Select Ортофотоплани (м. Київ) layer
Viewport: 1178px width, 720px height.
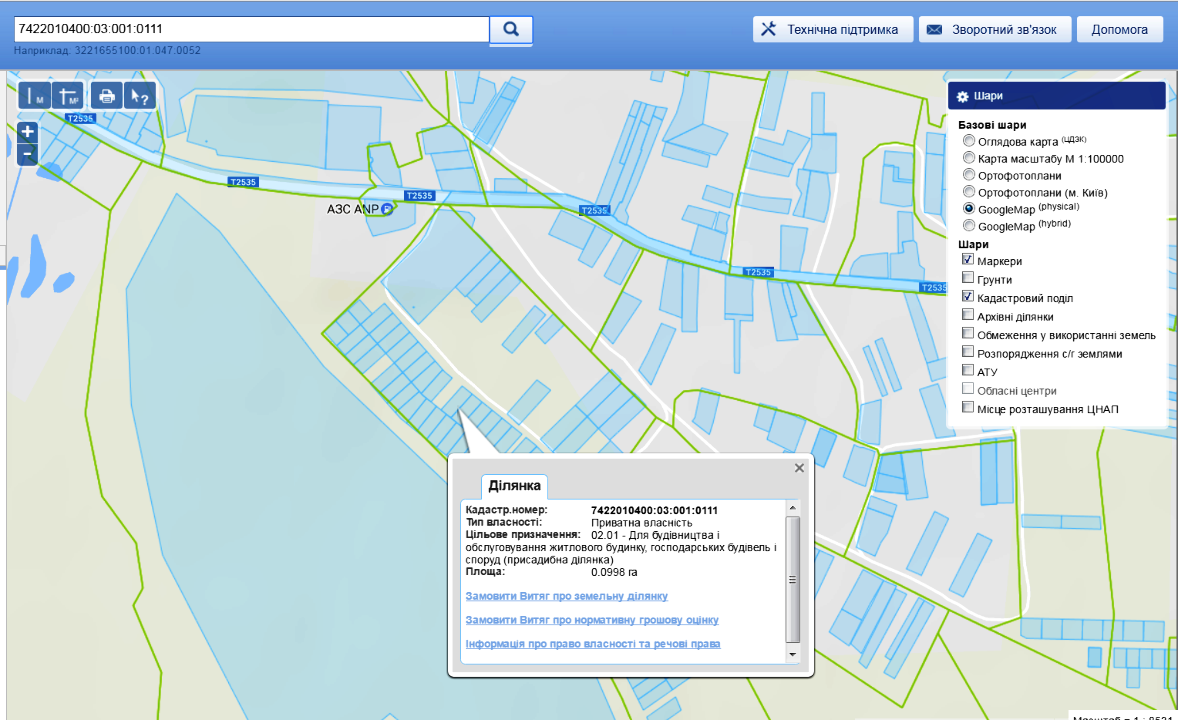tap(969, 192)
